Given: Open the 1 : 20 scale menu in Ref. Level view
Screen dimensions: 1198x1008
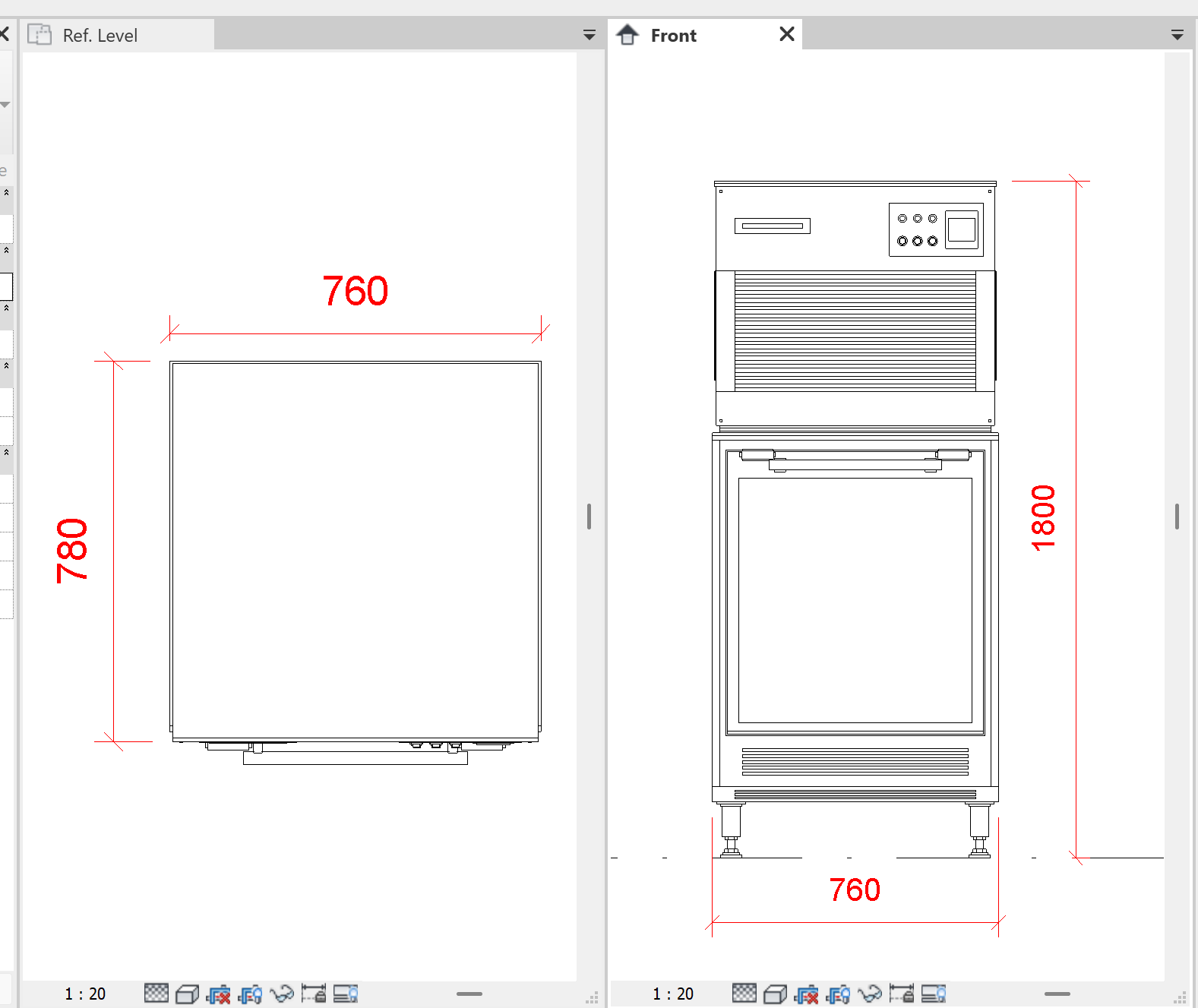Looking at the screenshot, I should [85, 994].
